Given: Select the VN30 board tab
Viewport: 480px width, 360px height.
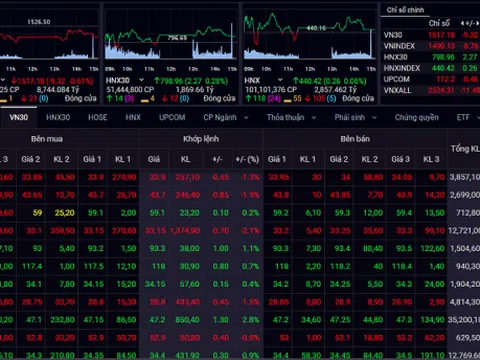Looking at the screenshot, I should click(19, 117).
